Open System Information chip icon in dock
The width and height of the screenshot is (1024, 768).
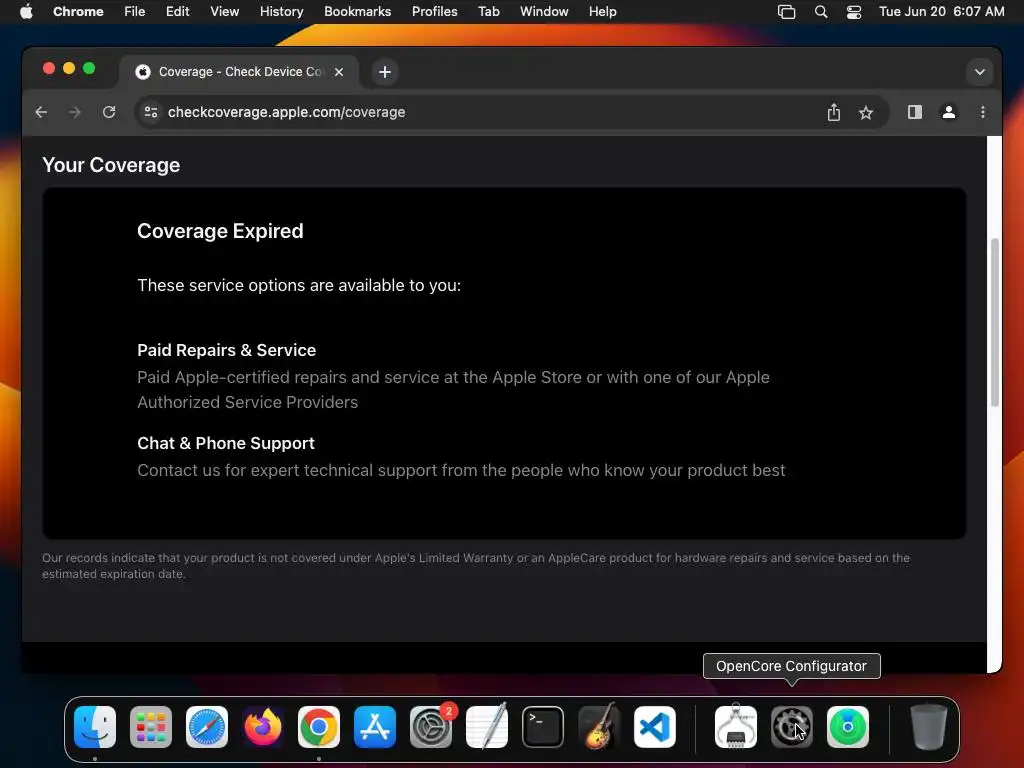coord(736,727)
